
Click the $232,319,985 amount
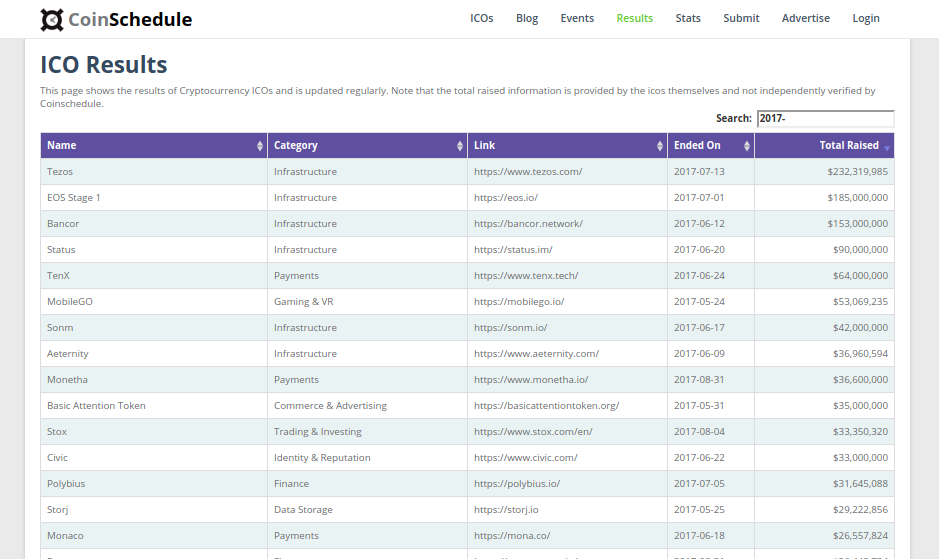point(858,172)
